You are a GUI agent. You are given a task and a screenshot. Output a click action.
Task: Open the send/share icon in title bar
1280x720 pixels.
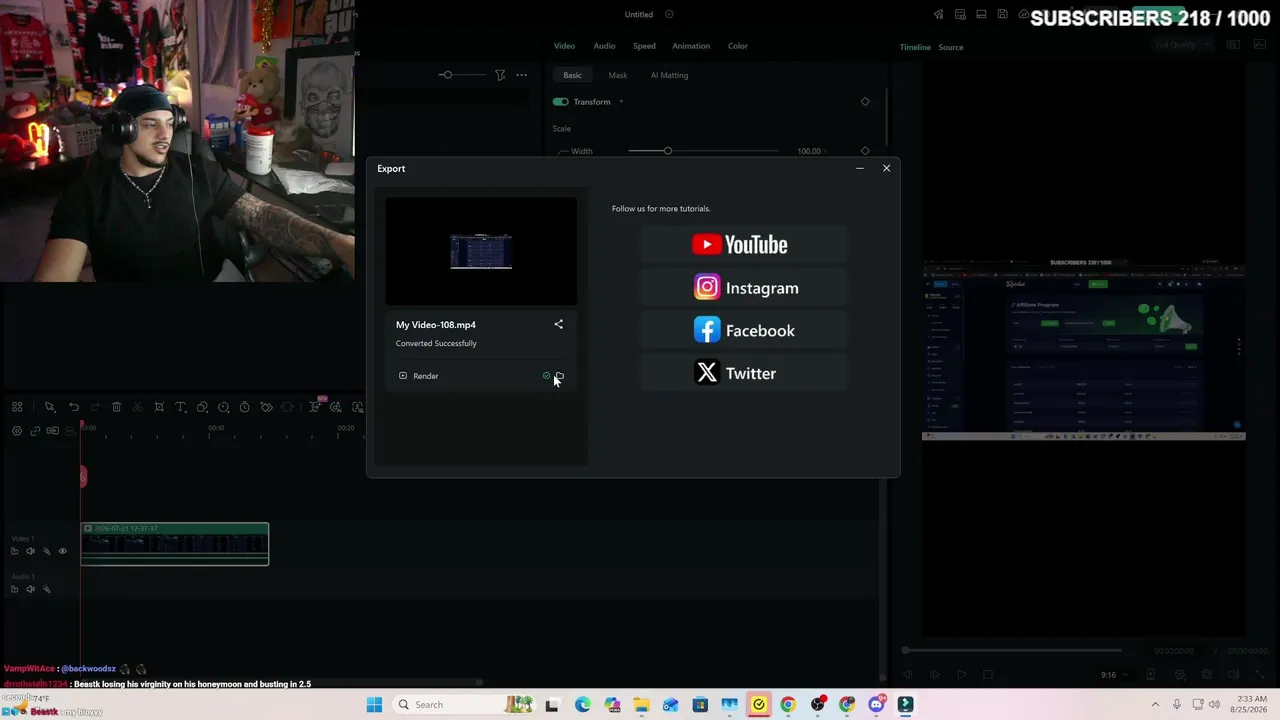[938, 15]
